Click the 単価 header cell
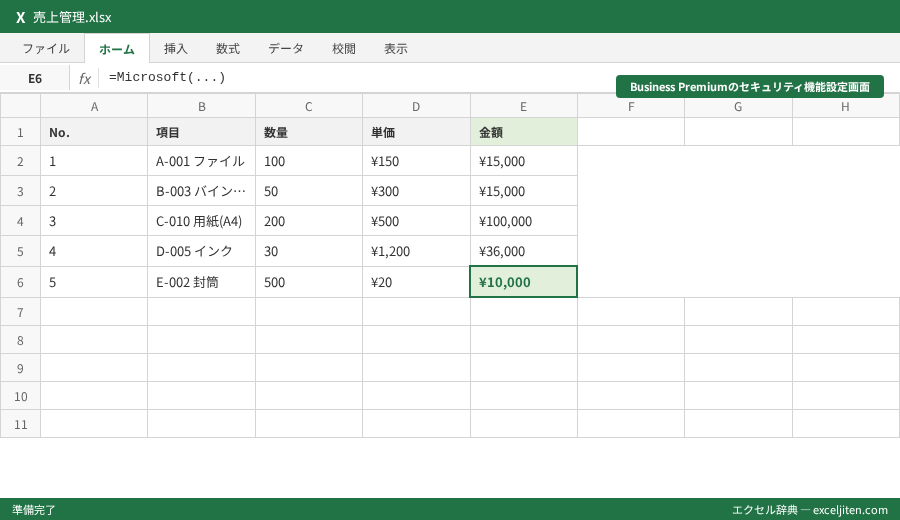Image resolution: width=900 pixels, height=520 pixels. point(416,133)
